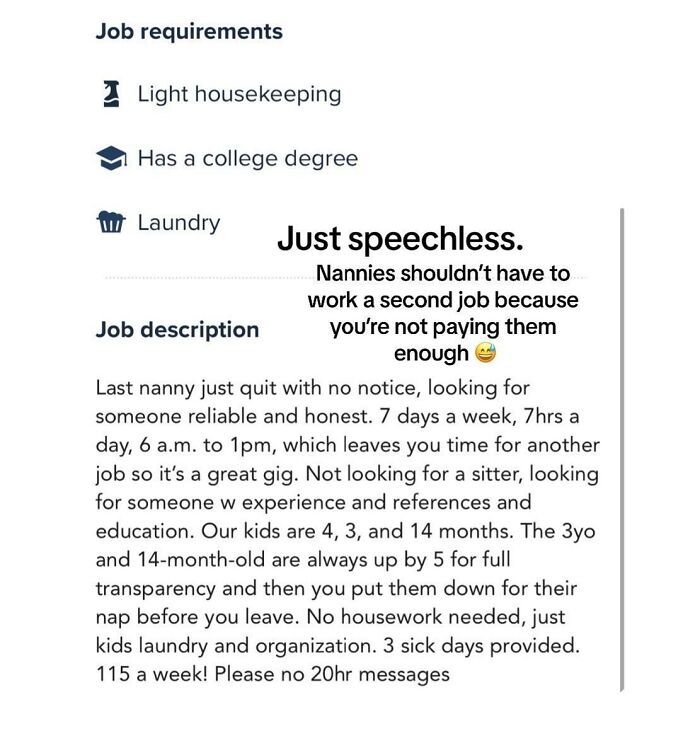Tap the "Just speechless." overlay text
Screen dimensions: 700x731
click(400, 240)
